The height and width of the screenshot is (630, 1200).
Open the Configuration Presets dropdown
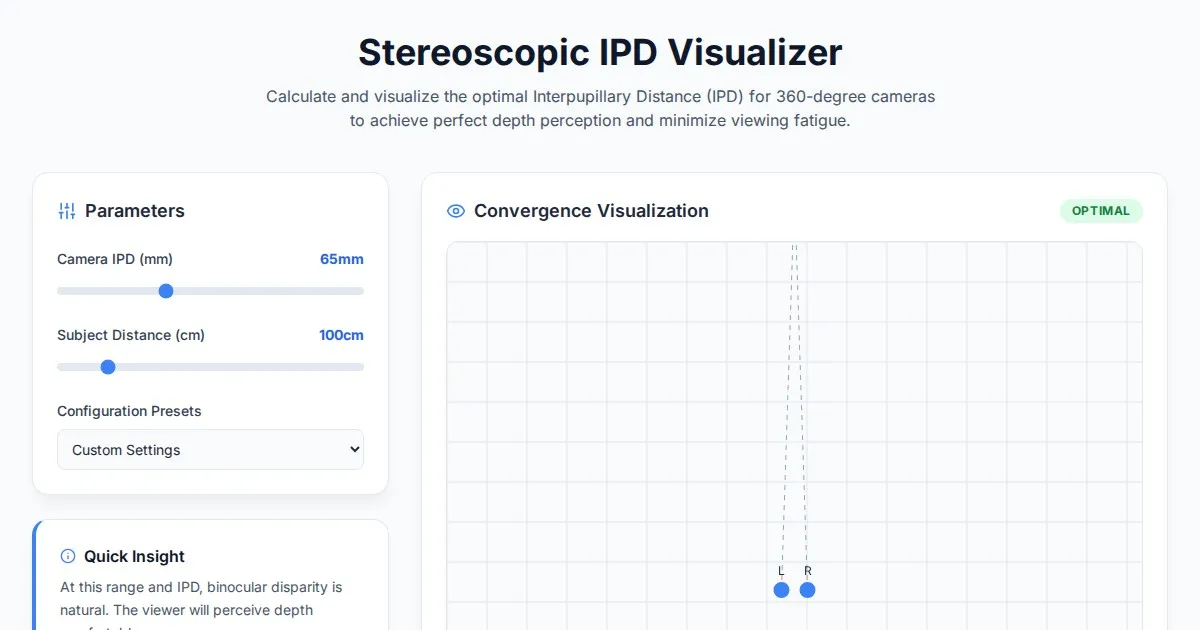click(x=210, y=450)
